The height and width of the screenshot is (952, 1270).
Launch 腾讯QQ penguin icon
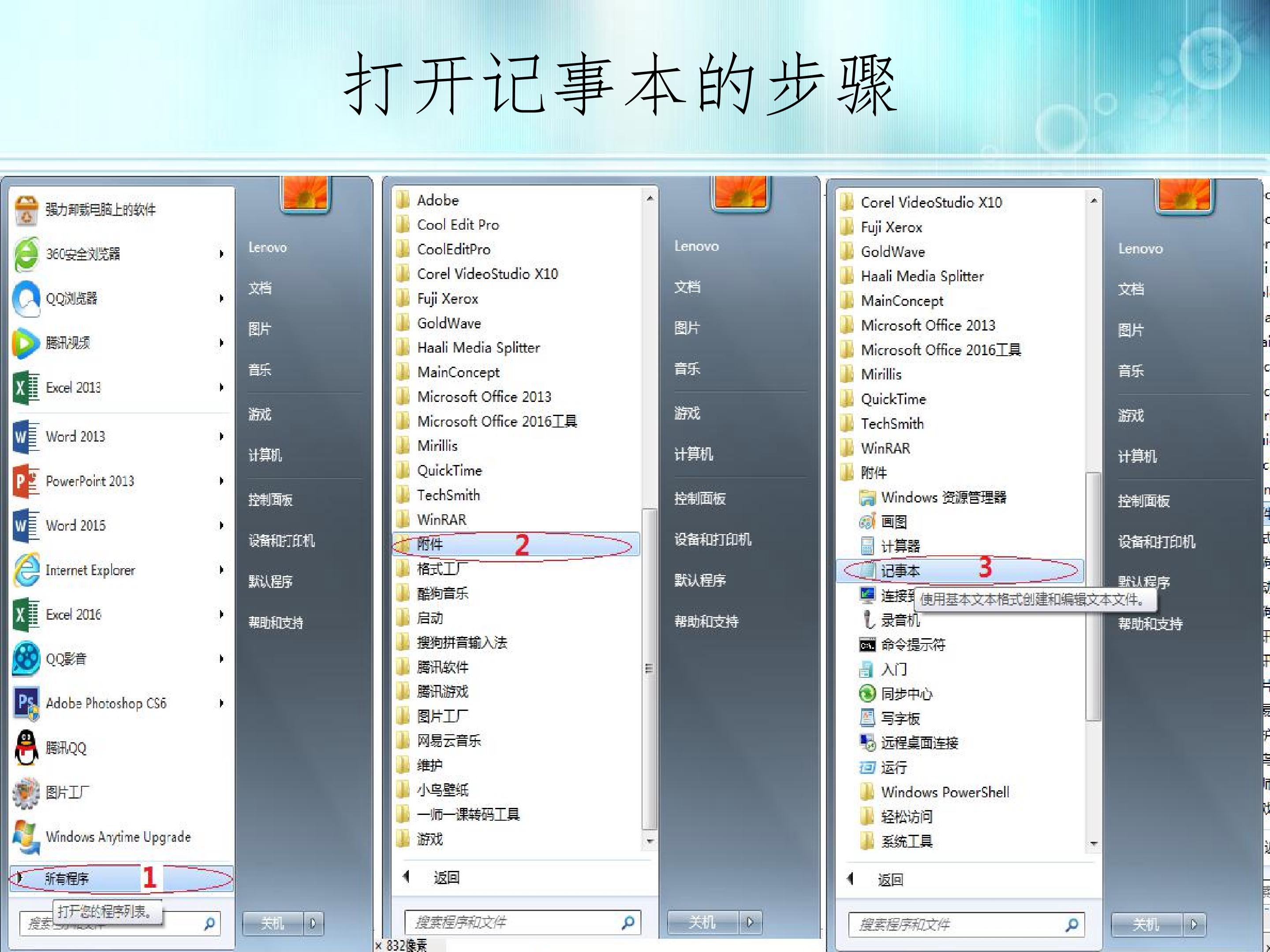(26, 747)
